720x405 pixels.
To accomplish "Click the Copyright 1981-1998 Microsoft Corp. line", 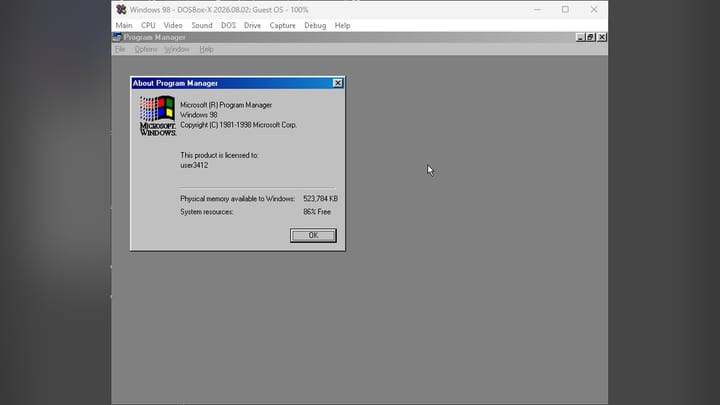I will coord(238,125).
